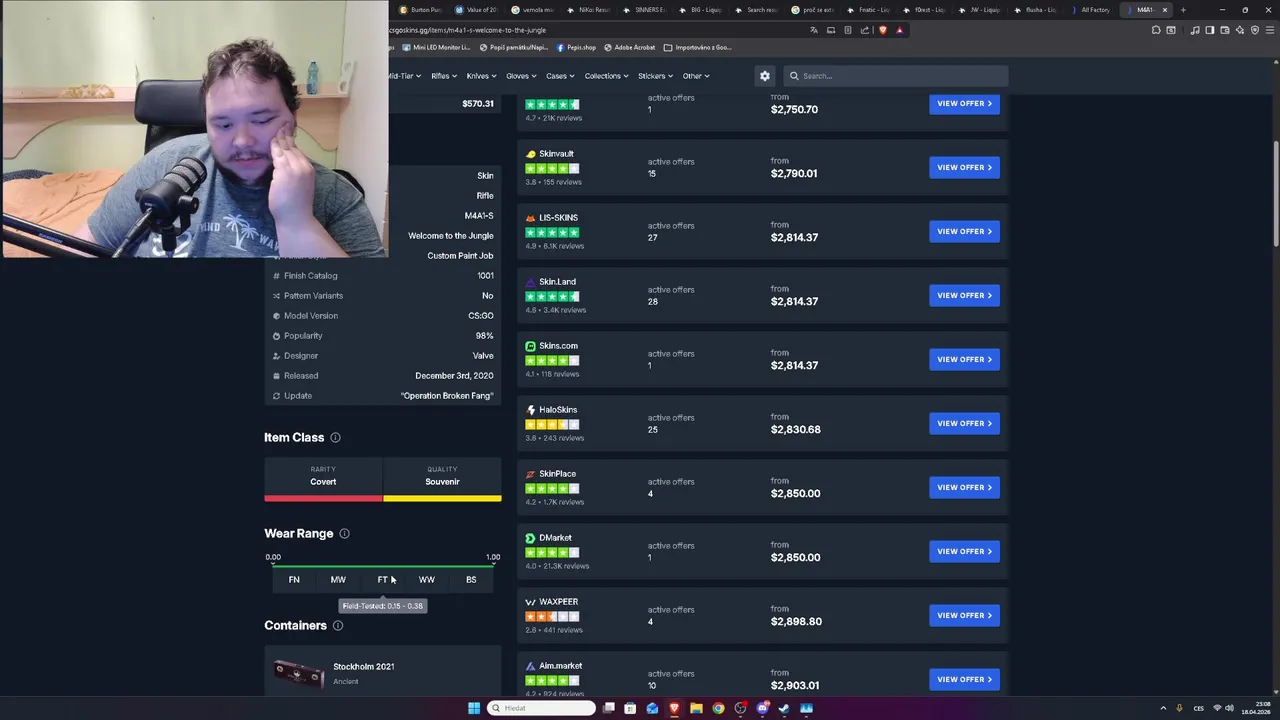Expand the Gloves dropdown menu
Image resolution: width=1280 pixels, height=720 pixels.
[521, 76]
